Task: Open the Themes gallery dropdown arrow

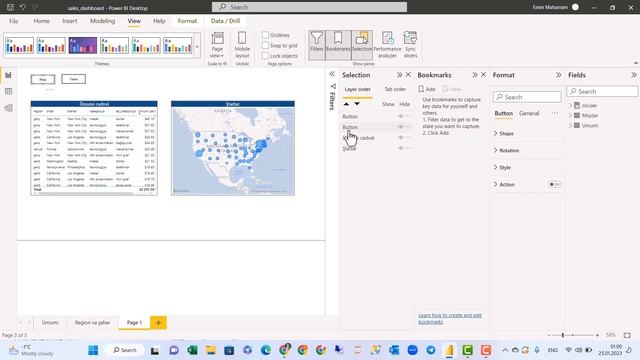Action: click(x=197, y=46)
